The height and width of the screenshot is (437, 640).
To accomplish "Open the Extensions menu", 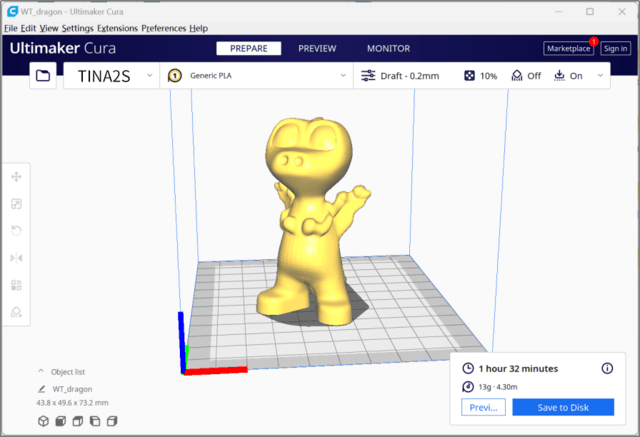I will pos(117,29).
